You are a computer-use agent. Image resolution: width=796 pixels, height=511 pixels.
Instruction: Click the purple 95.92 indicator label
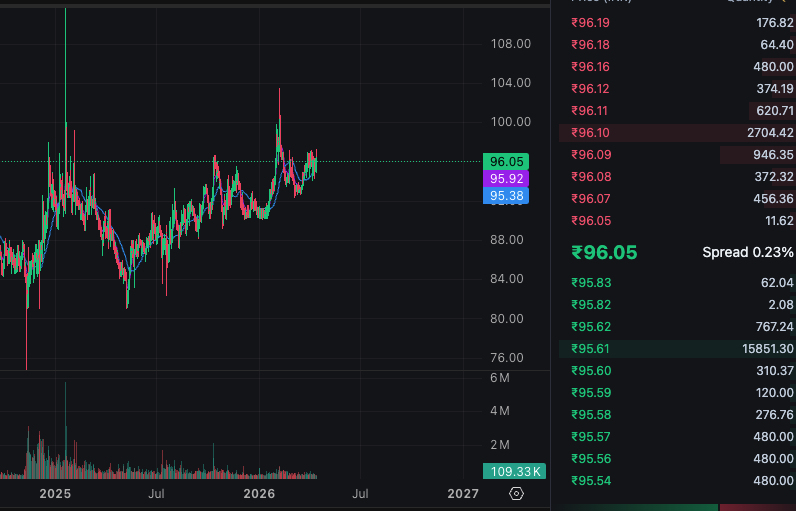point(506,179)
